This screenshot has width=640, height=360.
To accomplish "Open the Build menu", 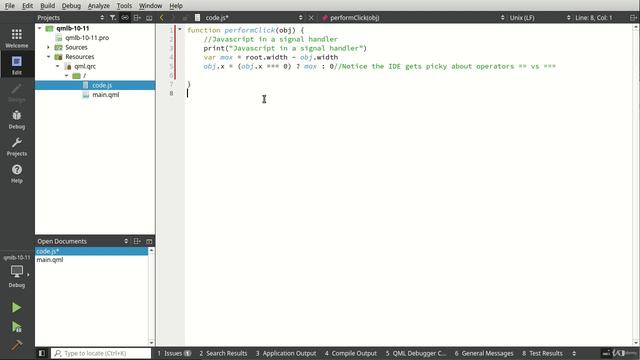I will [47, 6].
